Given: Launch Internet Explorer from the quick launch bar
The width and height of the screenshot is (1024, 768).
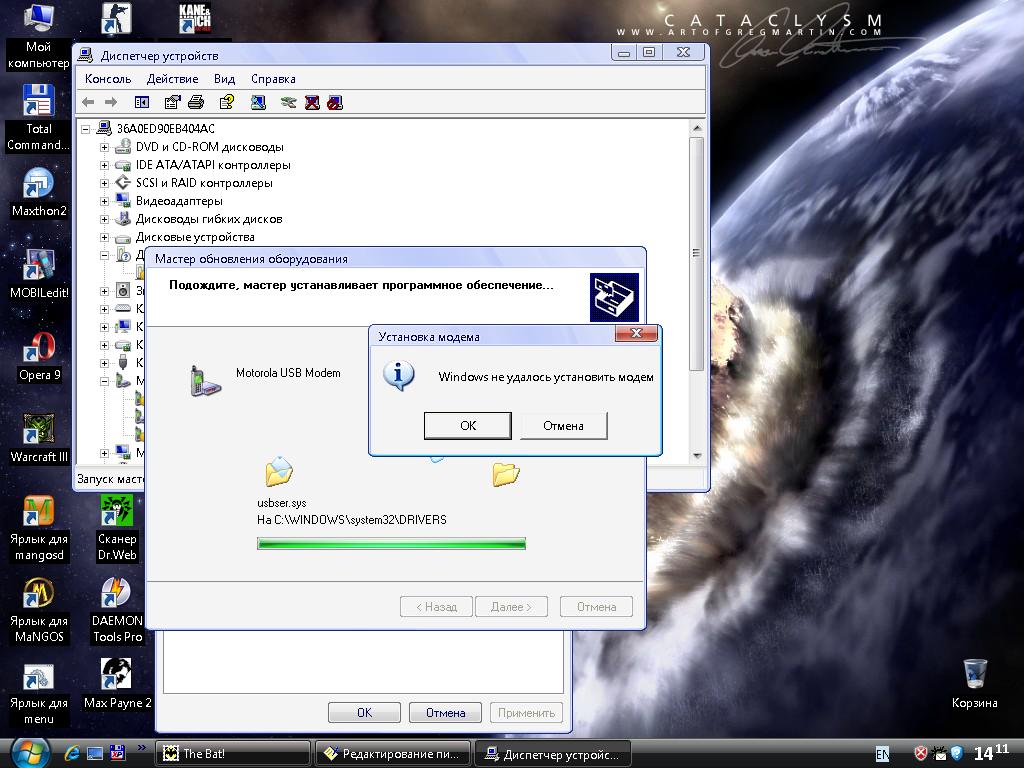Looking at the screenshot, I should [x=71, y=753].
